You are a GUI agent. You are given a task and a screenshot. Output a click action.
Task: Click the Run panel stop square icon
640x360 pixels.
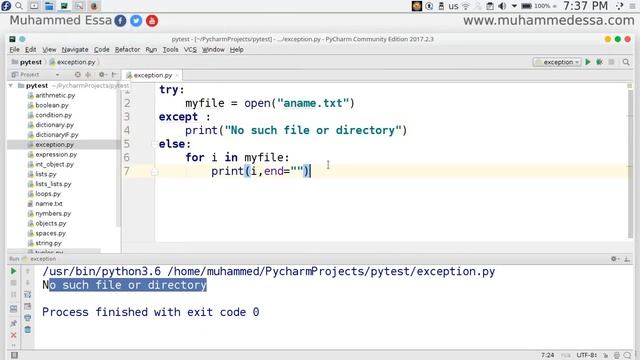click(13, 282)
